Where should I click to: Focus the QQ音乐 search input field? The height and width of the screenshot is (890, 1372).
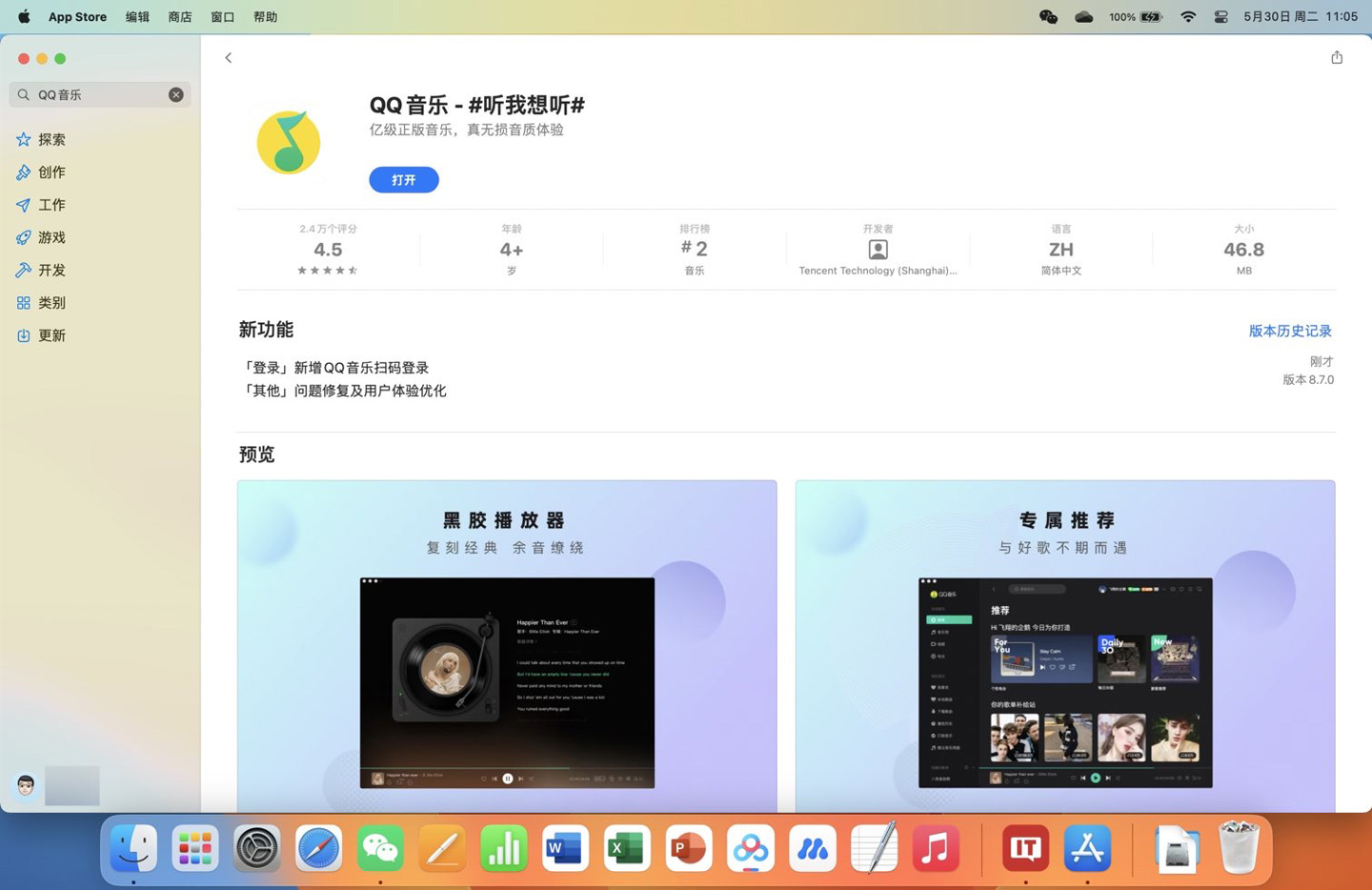tap(100, 94)
